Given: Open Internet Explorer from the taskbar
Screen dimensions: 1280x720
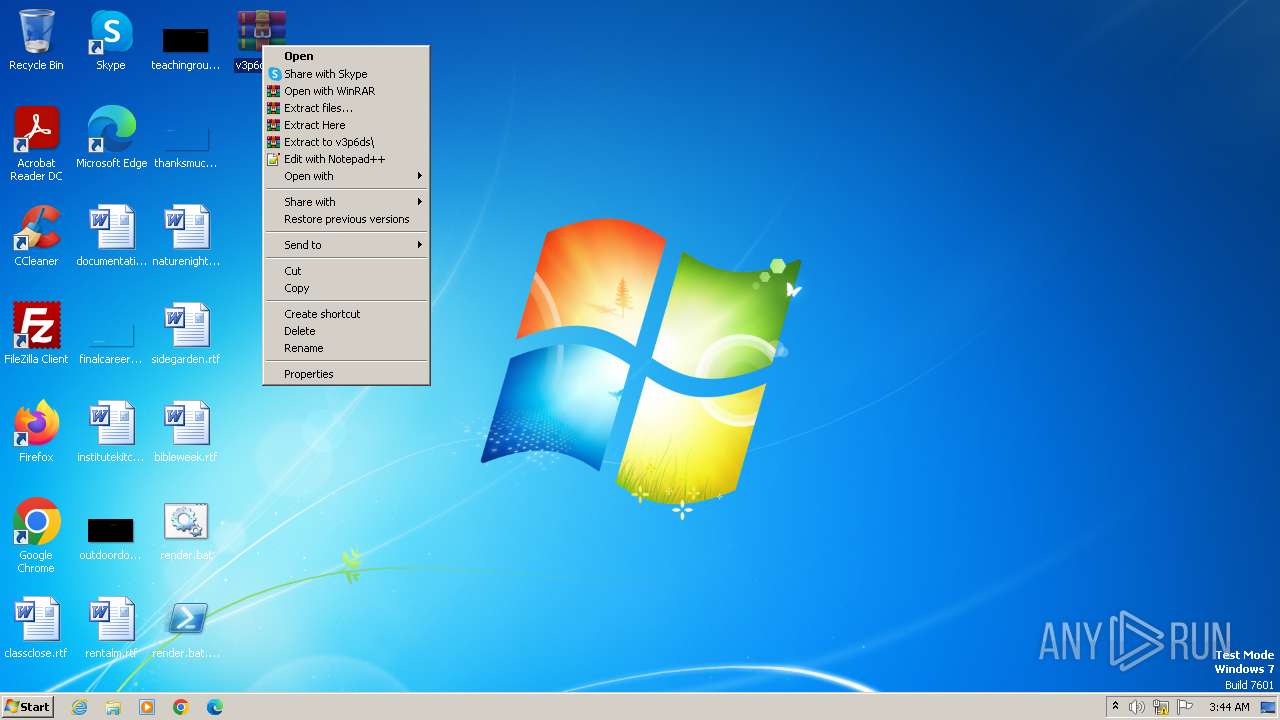Looking at the screenshot, I should coord(80,707).
